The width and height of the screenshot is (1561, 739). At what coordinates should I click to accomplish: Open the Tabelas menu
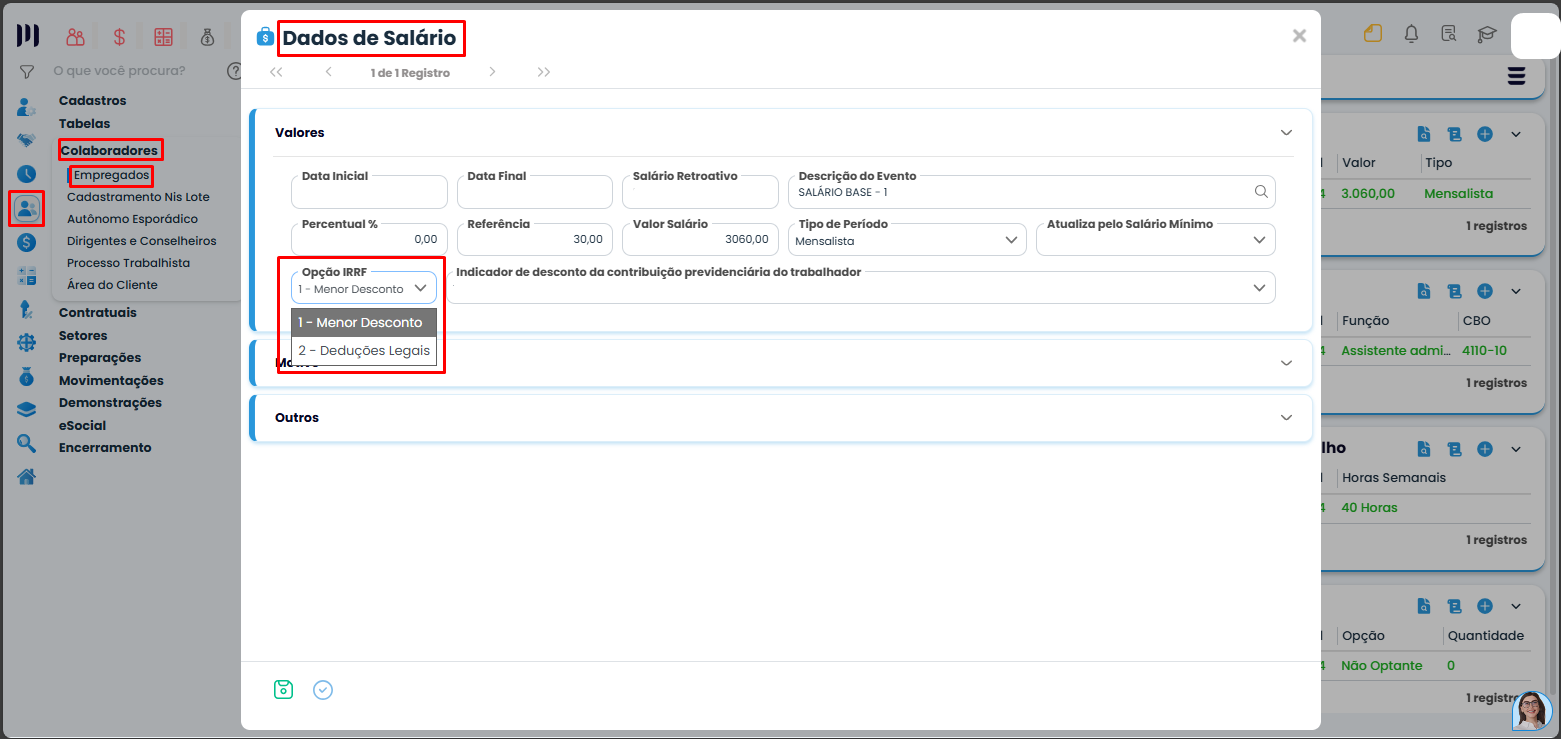point(85,123)
